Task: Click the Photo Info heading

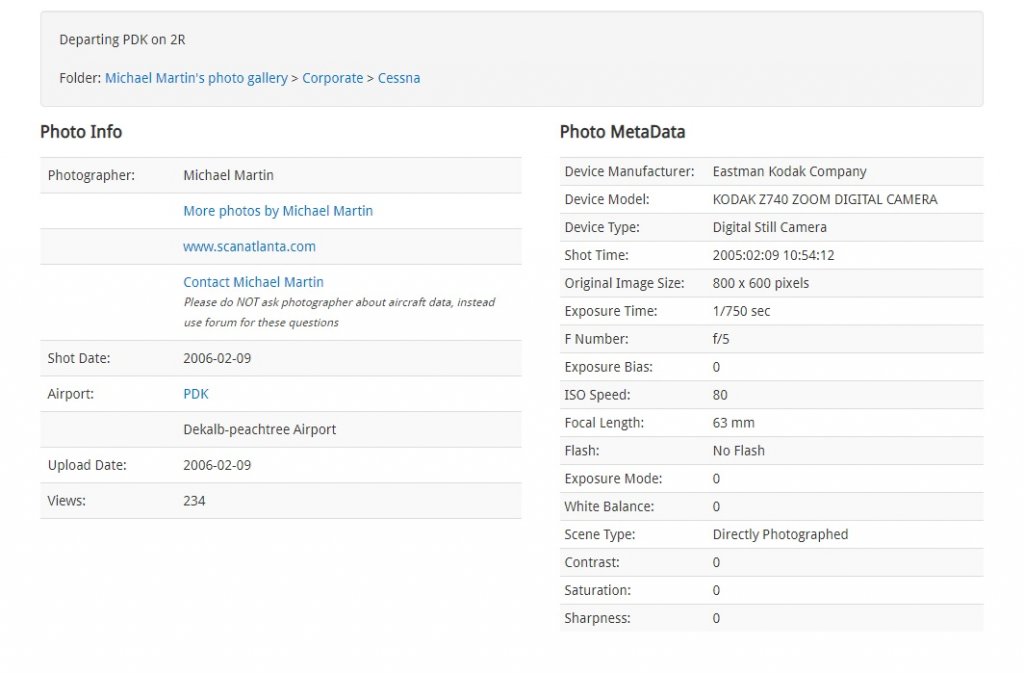Action: click(81, 132)
